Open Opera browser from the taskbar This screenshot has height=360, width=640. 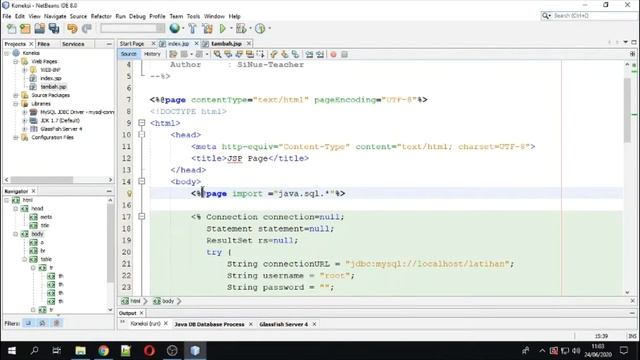[149, 351]
